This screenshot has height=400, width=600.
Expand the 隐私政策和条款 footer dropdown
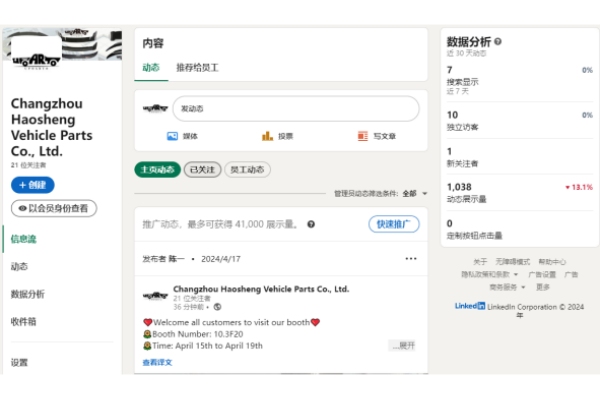(489, 274)
